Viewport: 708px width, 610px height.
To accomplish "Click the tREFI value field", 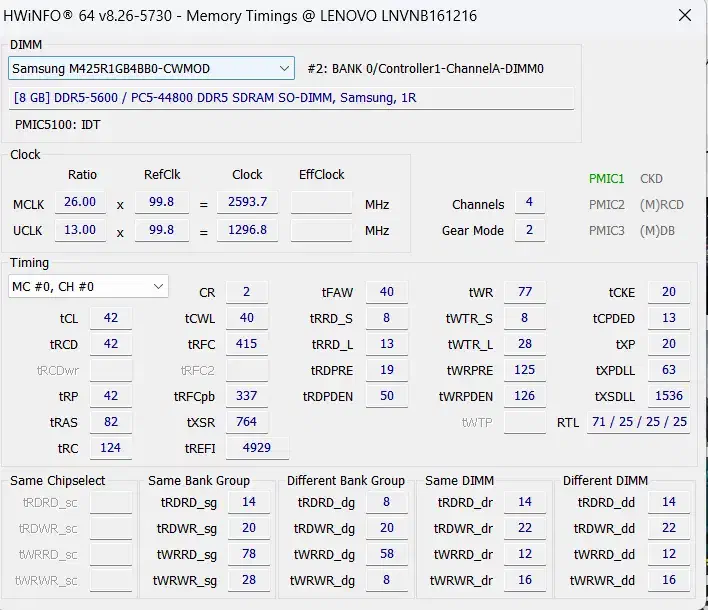I will (257, 448).
